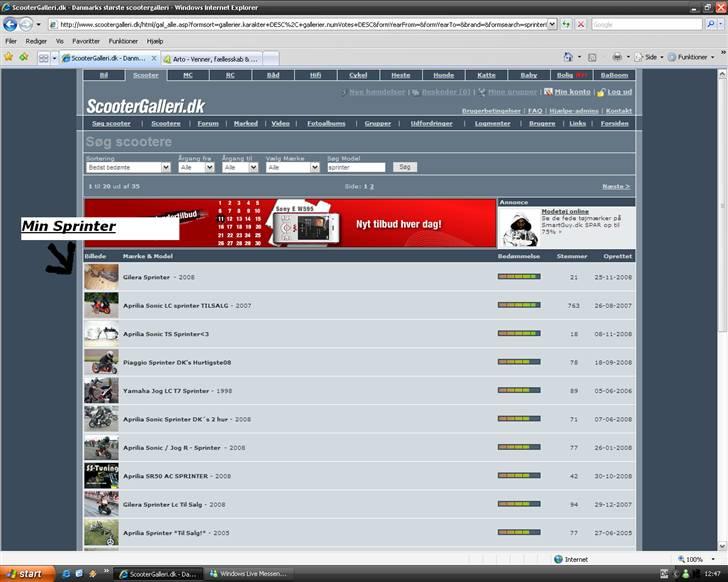Open the Sortering dropdown

[x=127, y=167]
